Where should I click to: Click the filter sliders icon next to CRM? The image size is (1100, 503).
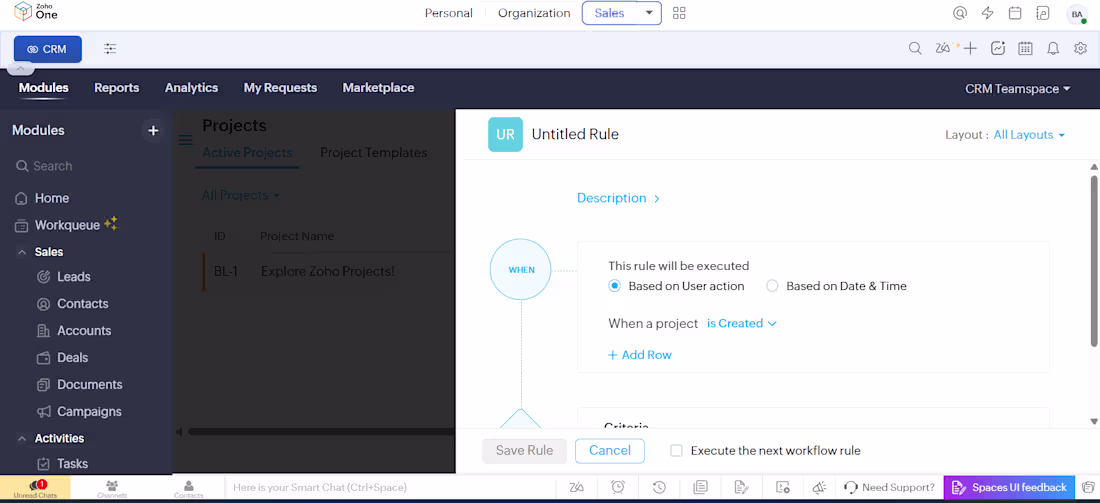point(110,48)
